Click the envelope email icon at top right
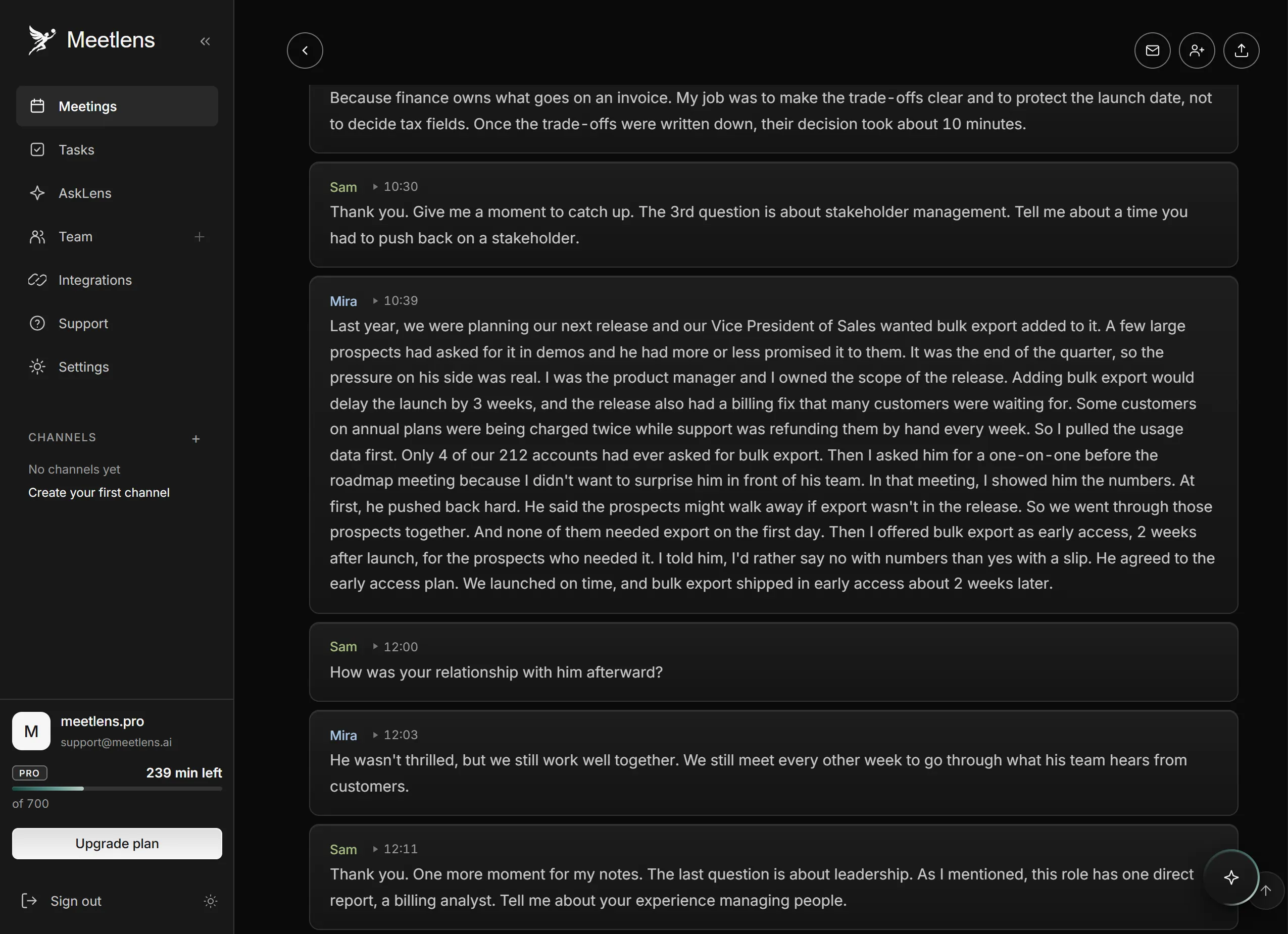1288x934 pixels. (1152, 50)
